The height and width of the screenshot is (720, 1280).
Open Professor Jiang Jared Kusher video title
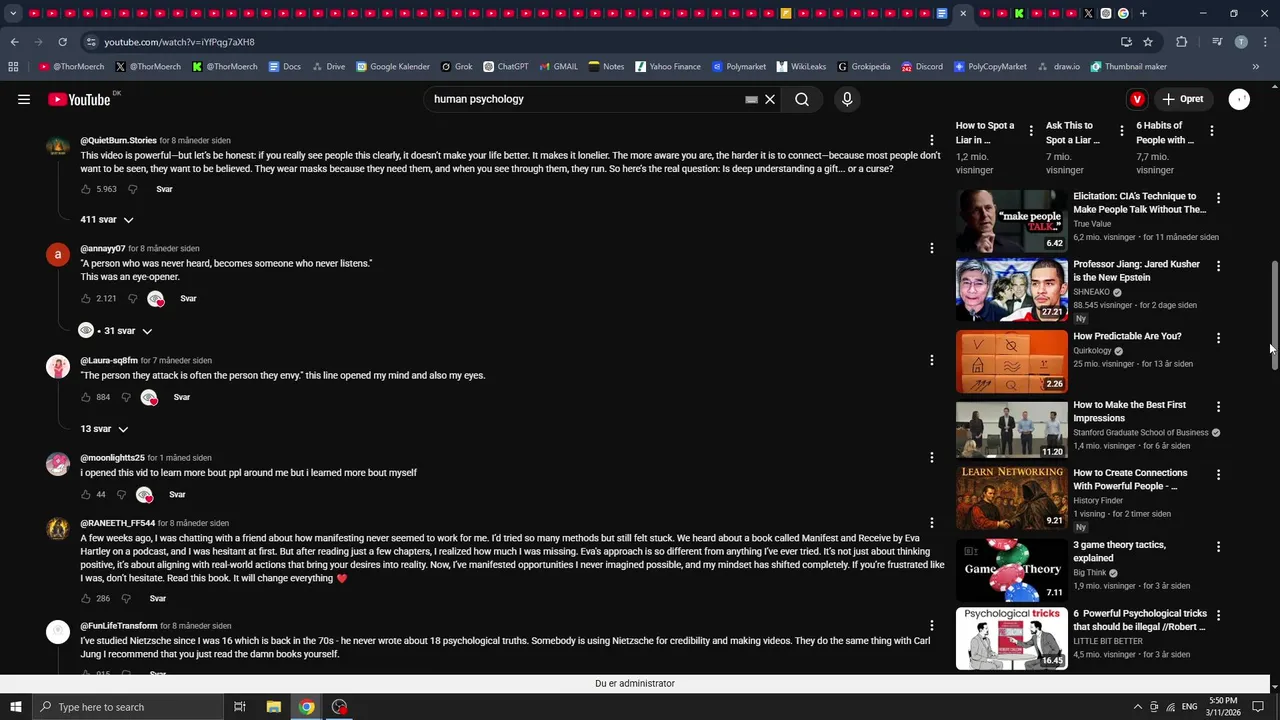1136,271
